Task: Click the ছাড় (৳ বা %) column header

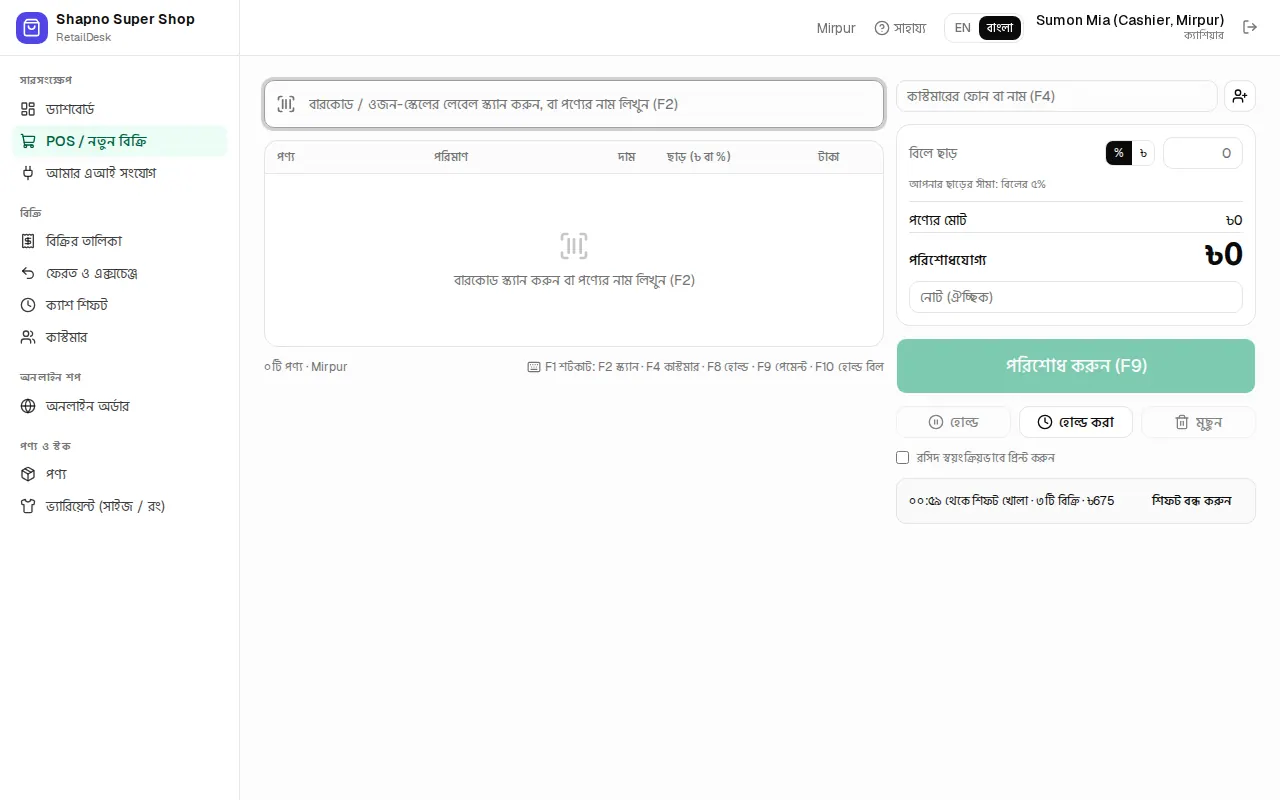Action: pos(698,157)
